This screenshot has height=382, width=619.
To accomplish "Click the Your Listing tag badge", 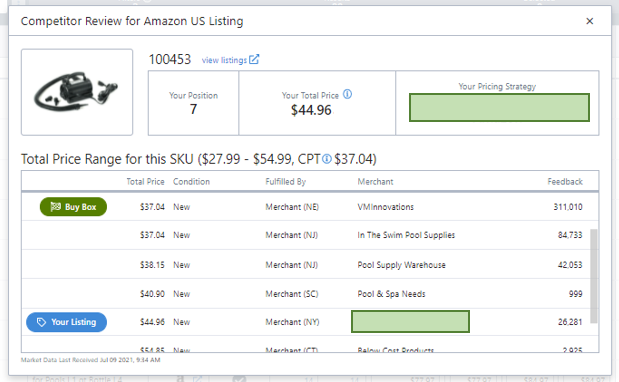I will pyautogui.click(x=66, y=322).
